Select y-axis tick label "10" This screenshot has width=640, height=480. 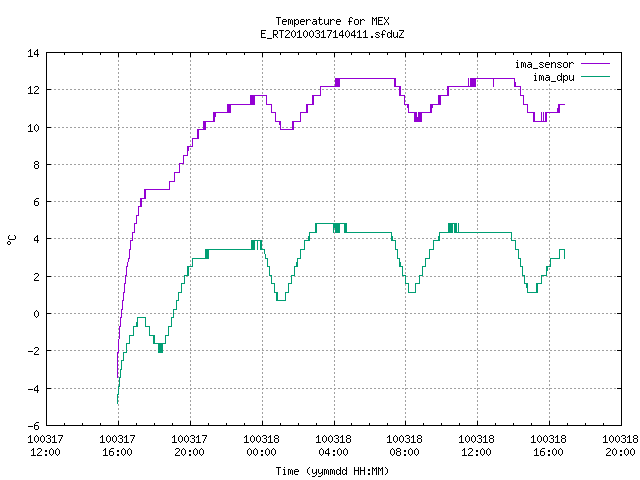coord(33,128)
